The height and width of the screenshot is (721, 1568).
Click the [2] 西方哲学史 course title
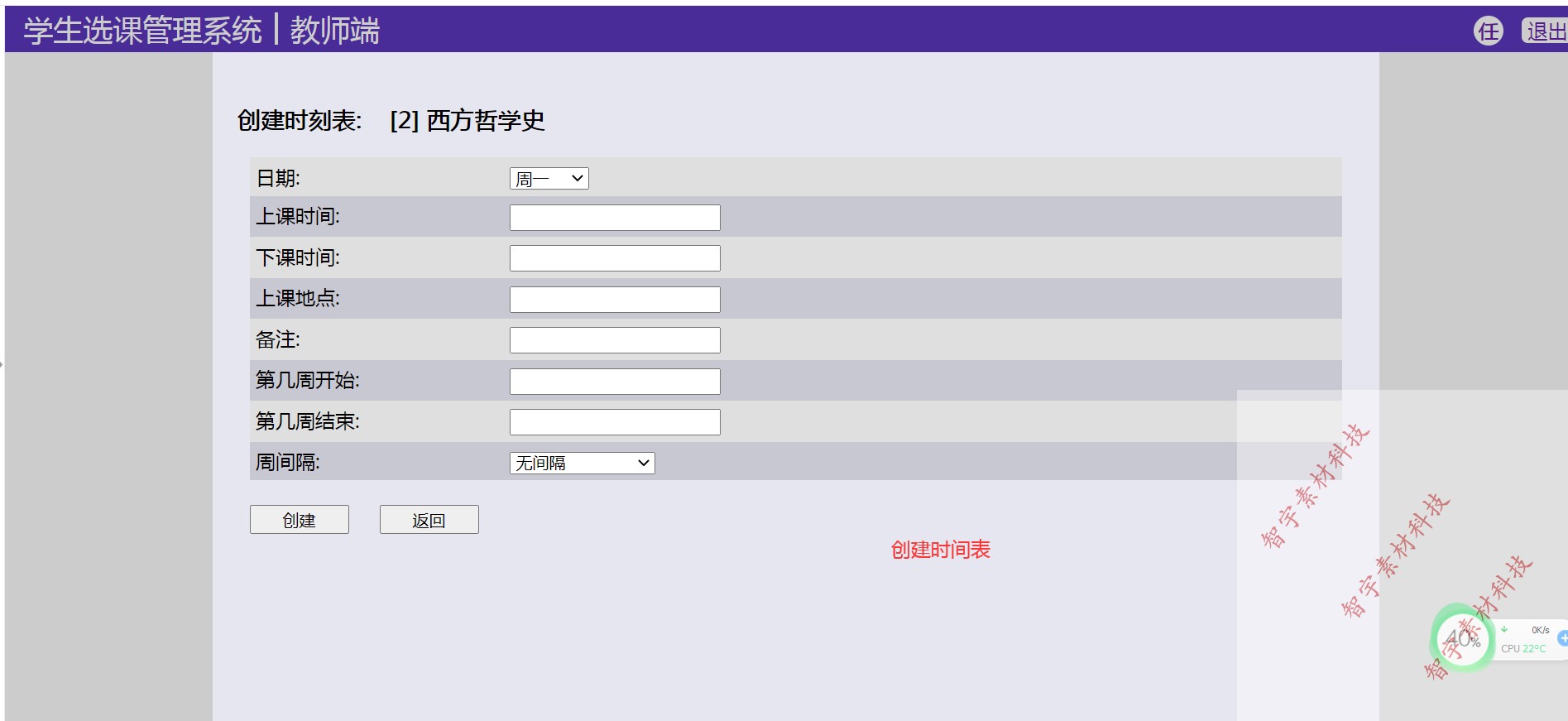468,121
